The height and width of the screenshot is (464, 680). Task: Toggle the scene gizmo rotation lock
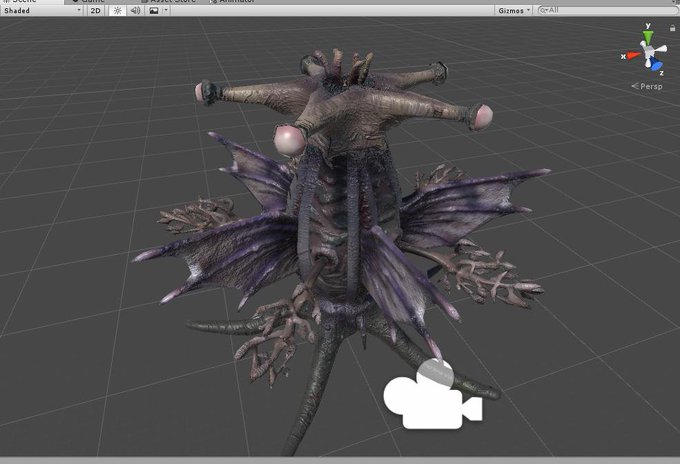point(672,28)
